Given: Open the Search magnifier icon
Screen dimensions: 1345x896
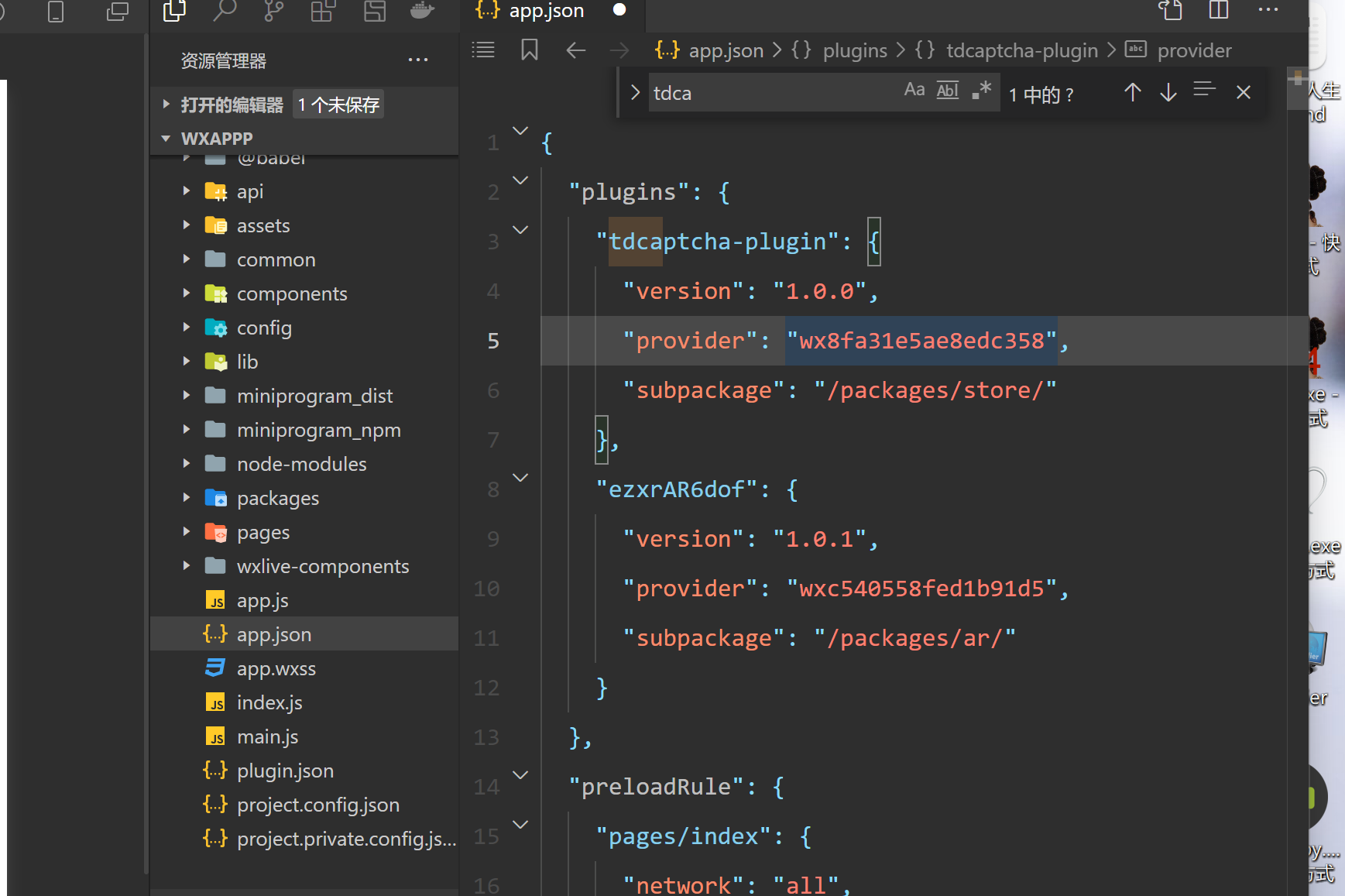Looking at the screenshot, I should pos(225,10).
